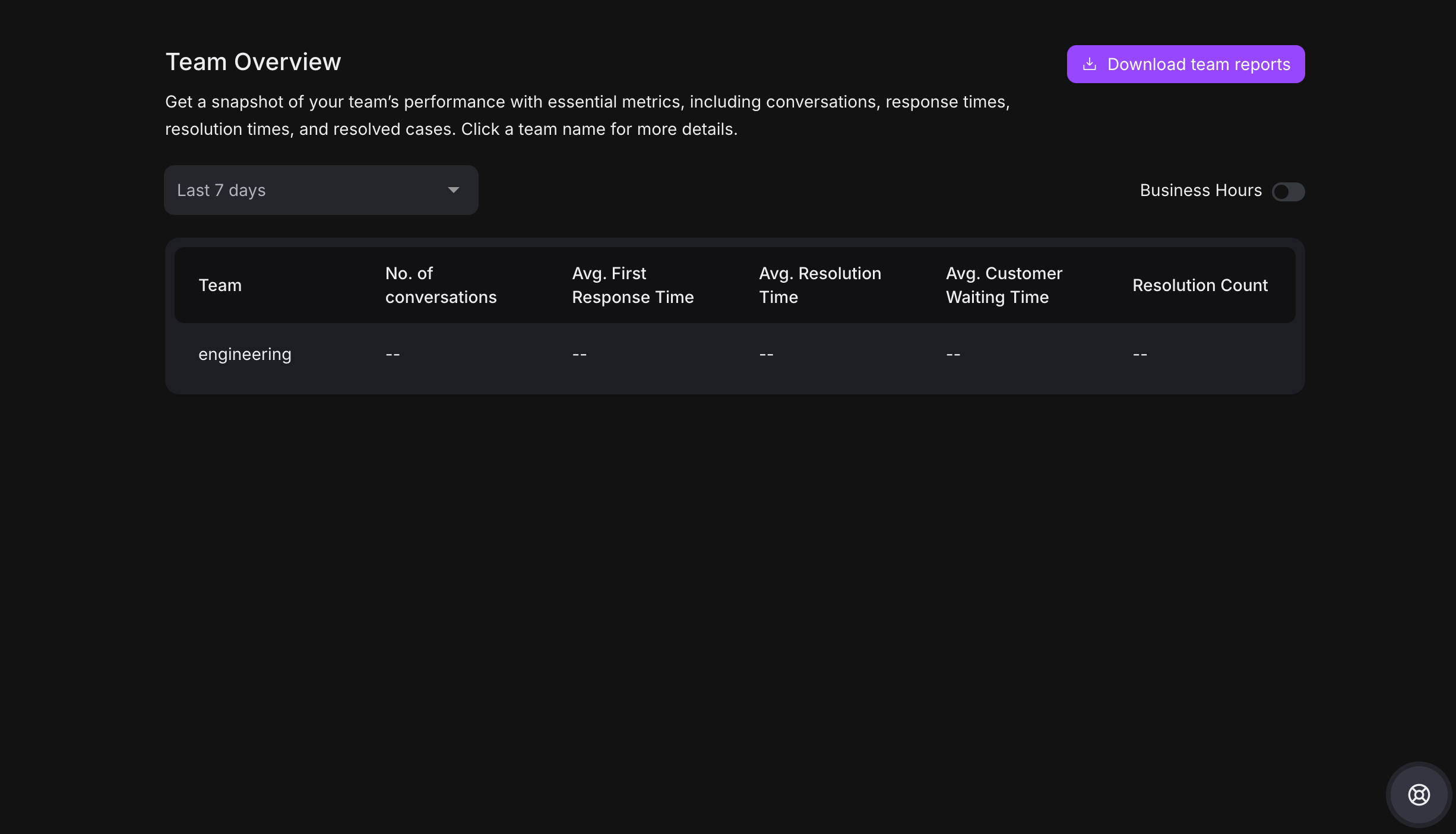Open the Last 7 days dropdown
This screenshot has width=1456, height=834.
pos(321,190)
